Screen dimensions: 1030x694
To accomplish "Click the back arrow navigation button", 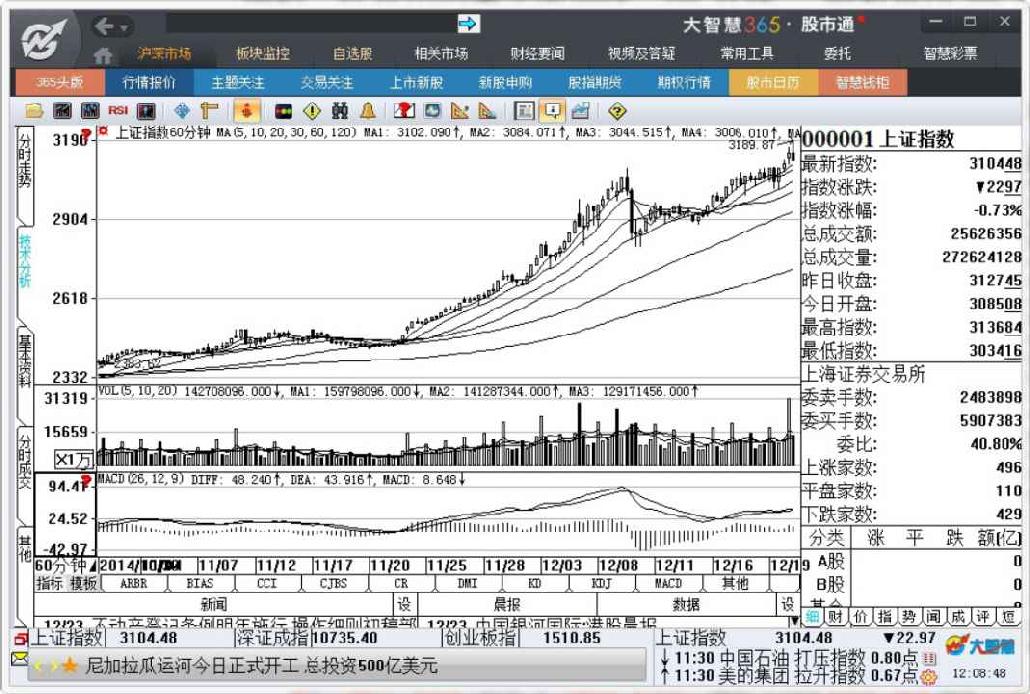I will pyautogui.click(x=104, y=26).
